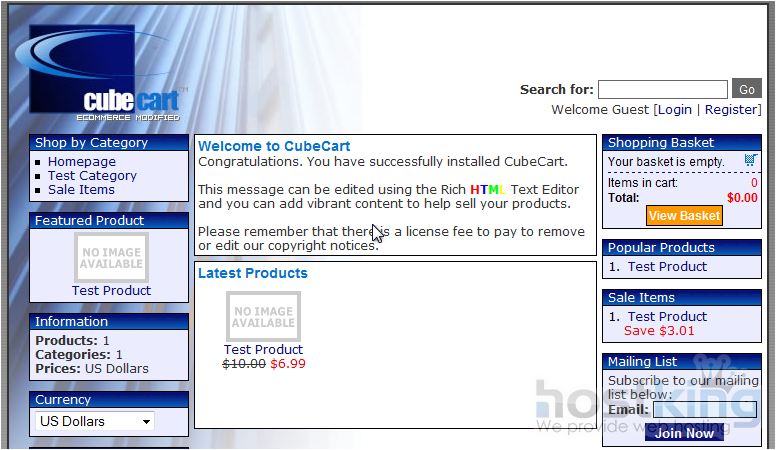Open the Register link
Viewport: 776px width, 450px height.
(731, 110)
